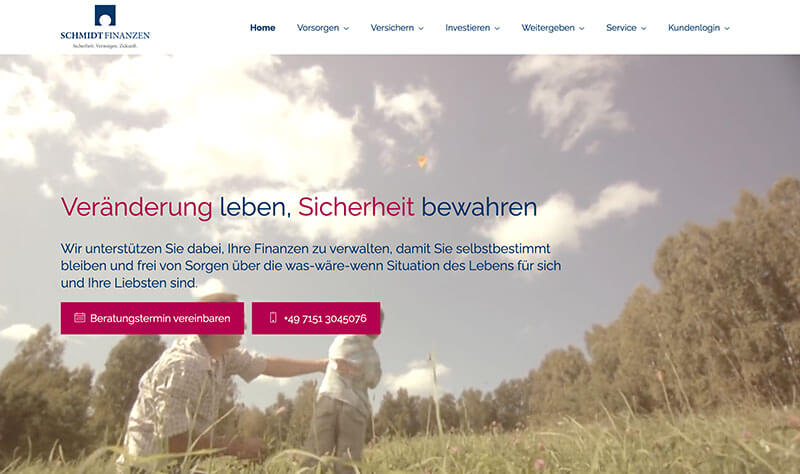
Task: Open the Investieren menu
Action: click(x=467, y=28)
